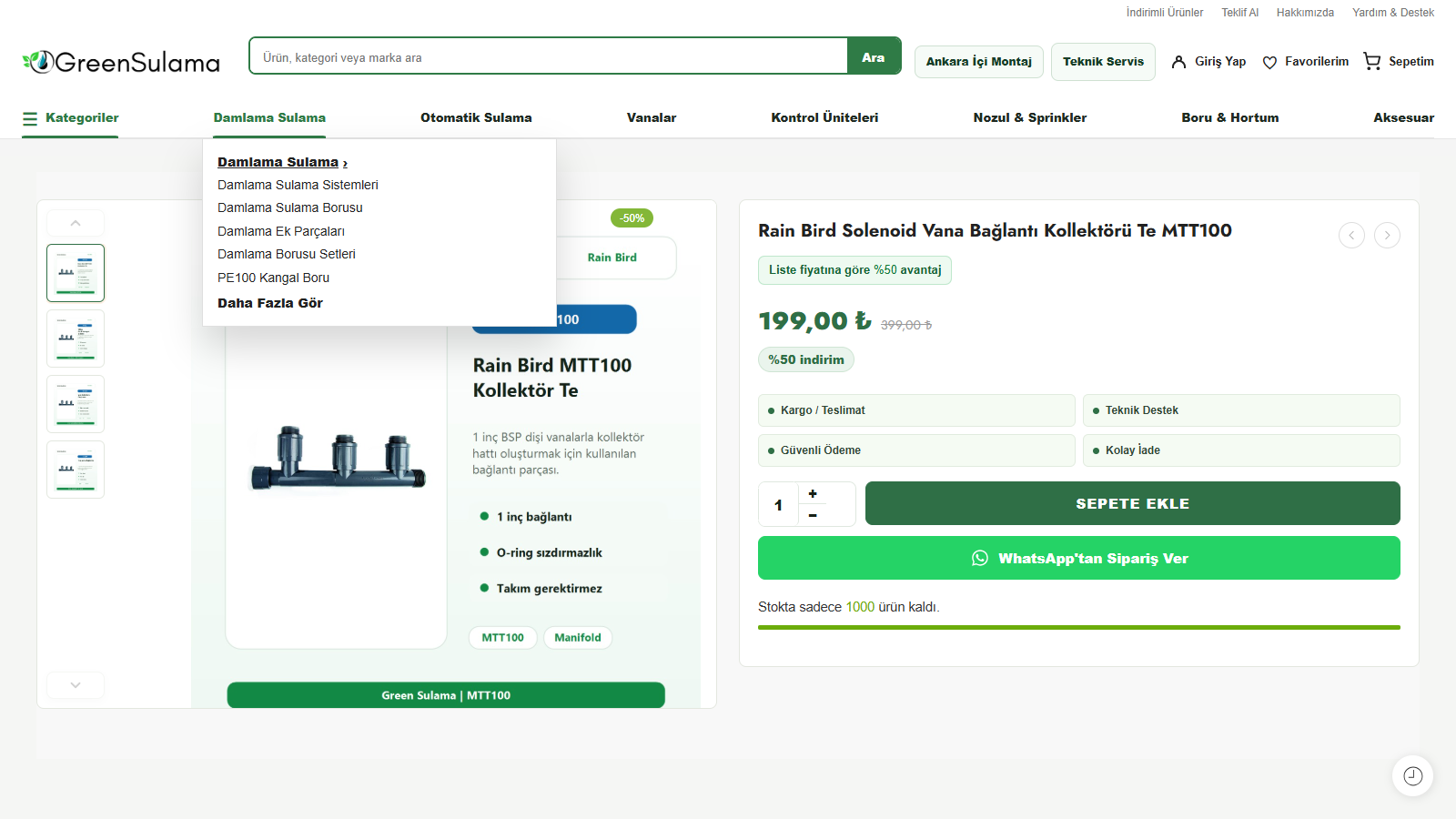Open the recently viewed clock icon
Viewport: 1456px width, 819px height.
click(x=1412, y=776)
